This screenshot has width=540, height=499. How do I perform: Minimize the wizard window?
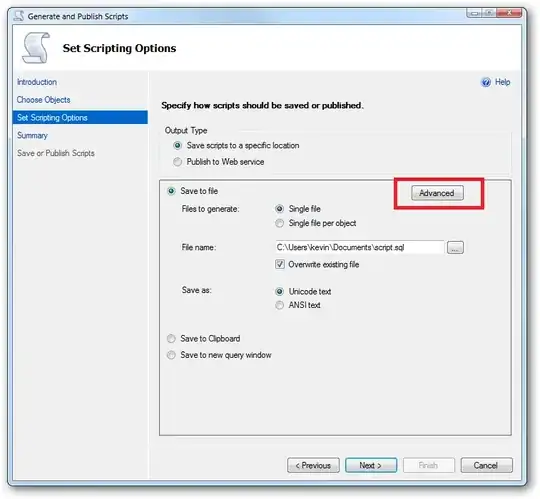474,13
